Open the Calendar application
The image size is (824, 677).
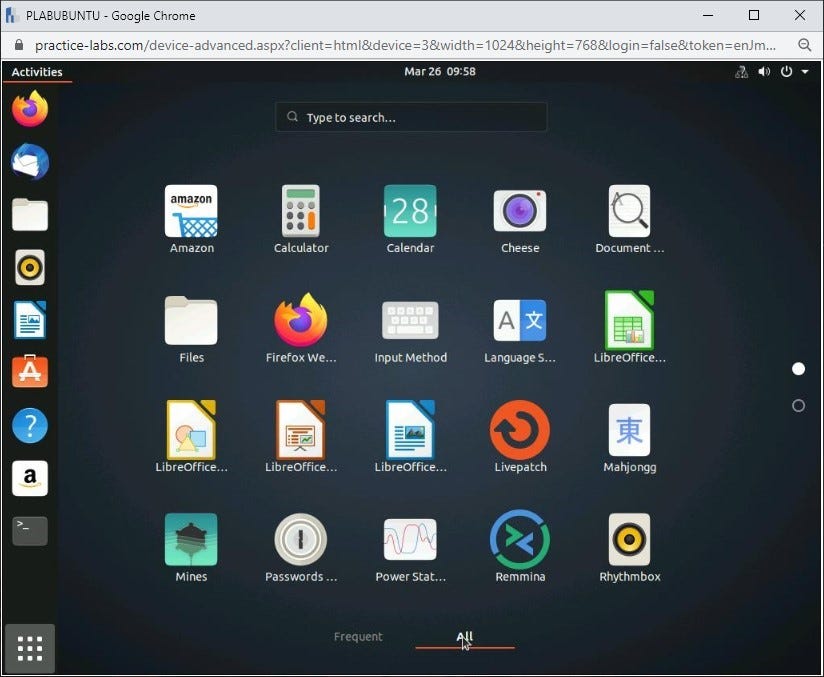[x=410, y=211]
